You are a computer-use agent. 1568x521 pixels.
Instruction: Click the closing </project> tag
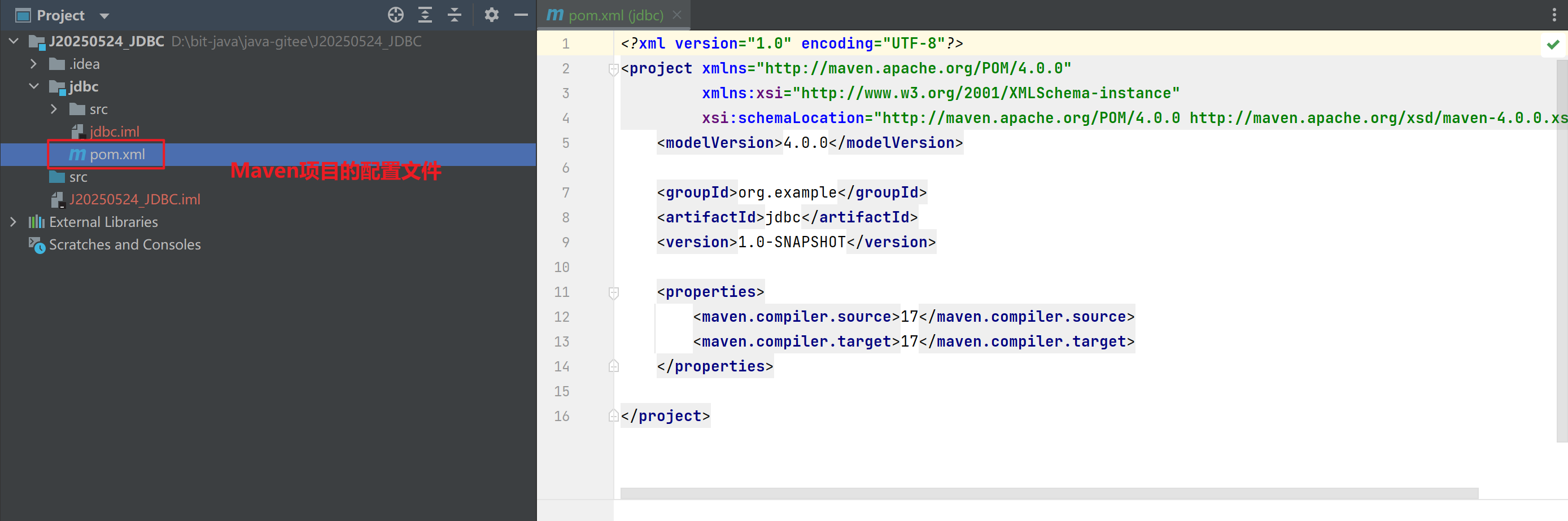point(665,417)
